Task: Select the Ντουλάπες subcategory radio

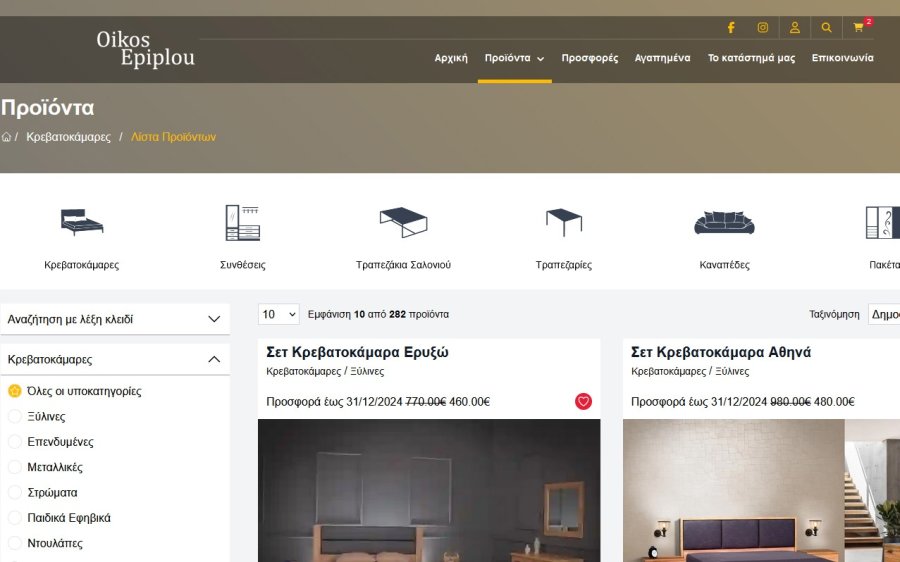Action: coord(15,543)
